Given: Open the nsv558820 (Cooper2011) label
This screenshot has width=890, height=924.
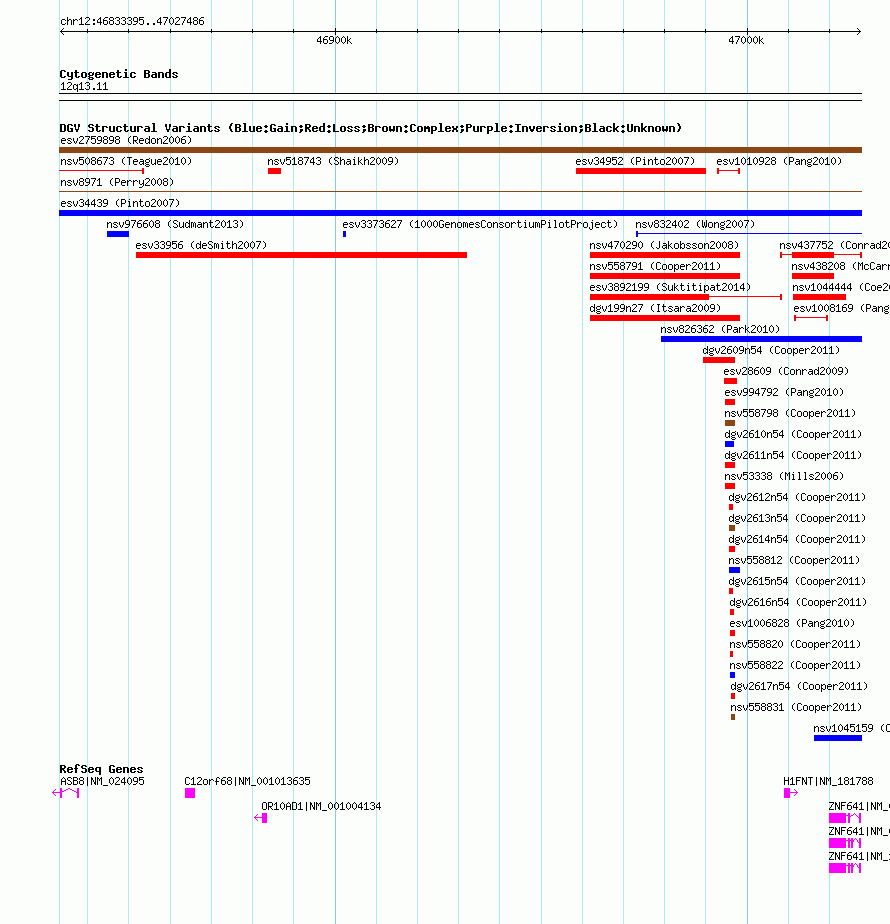Looking at the screenshot, I should [795, 645].
